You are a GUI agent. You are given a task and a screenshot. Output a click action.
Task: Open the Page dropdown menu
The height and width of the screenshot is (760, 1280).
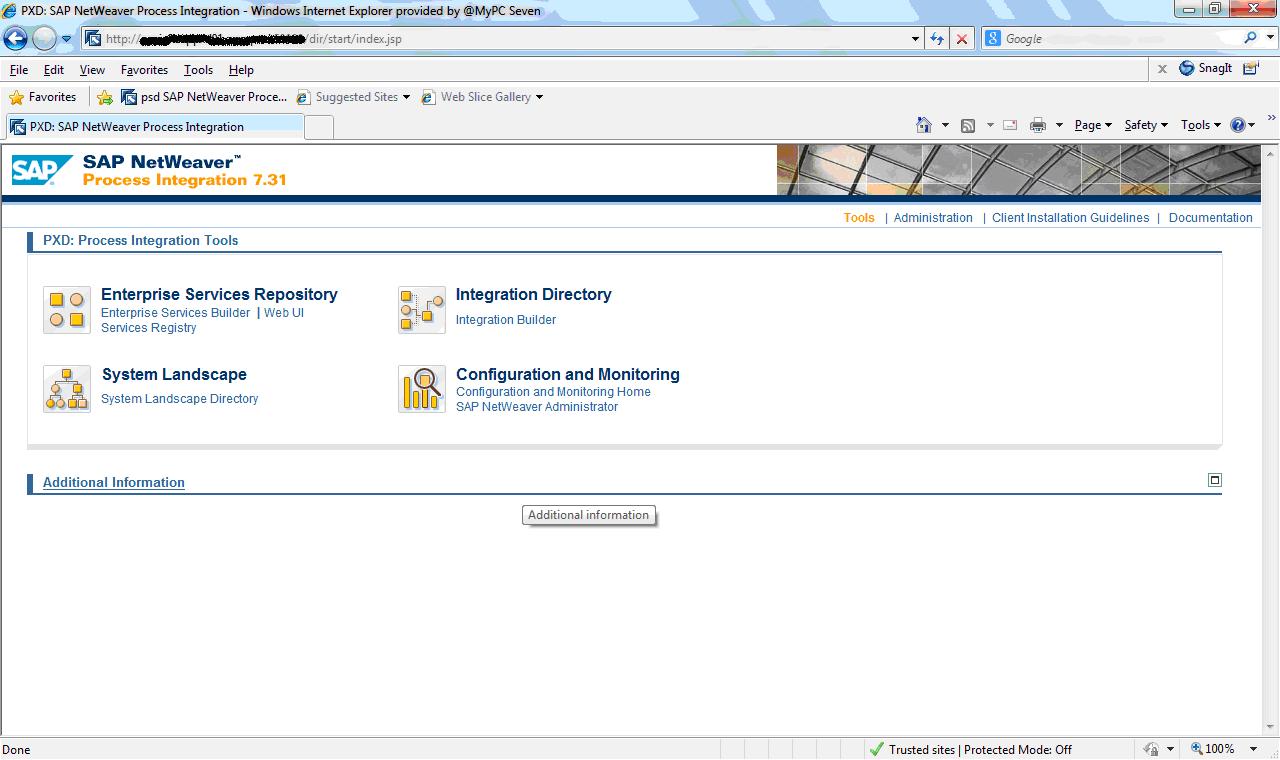(x=1093, y=125)
